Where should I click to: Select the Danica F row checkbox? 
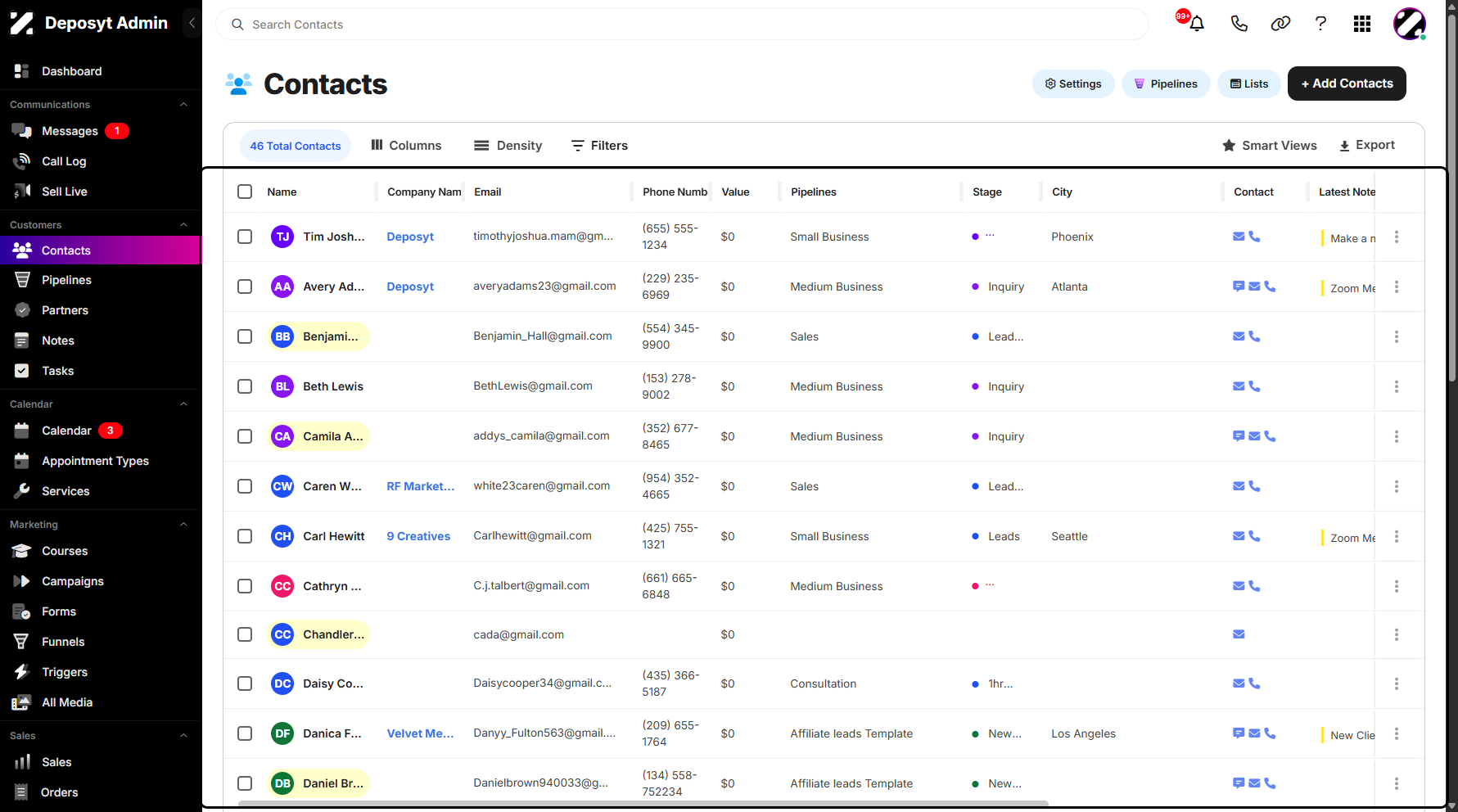point(245,733)
